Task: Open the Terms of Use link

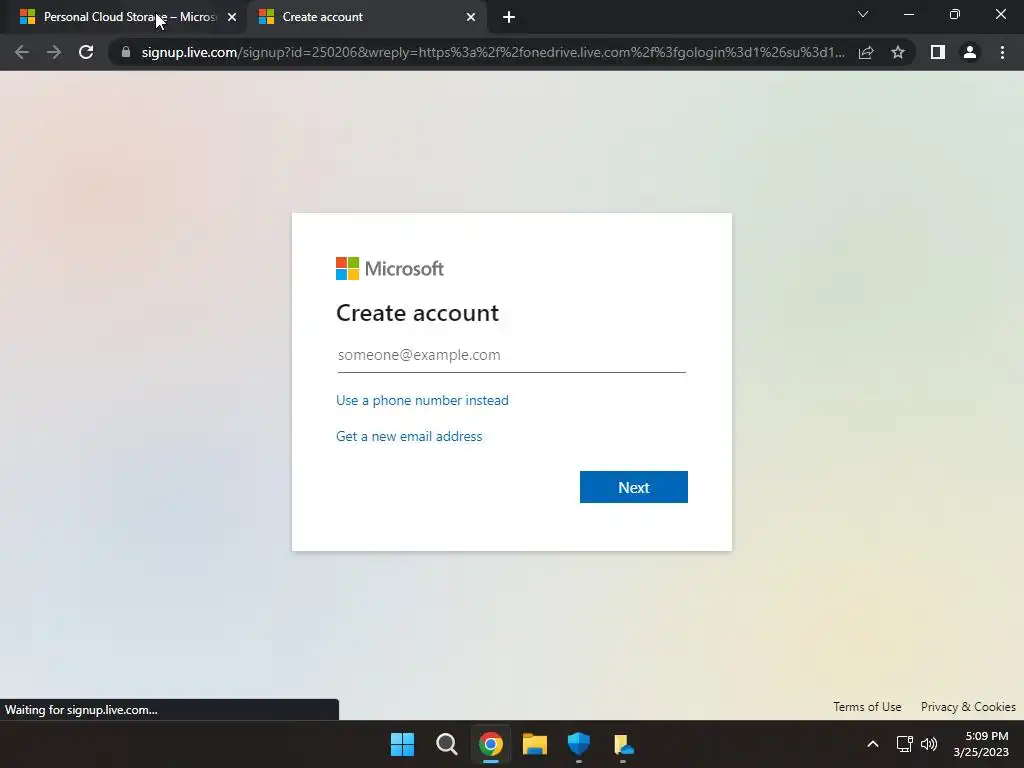Action: pyautogui.click(x=867, y=707)
